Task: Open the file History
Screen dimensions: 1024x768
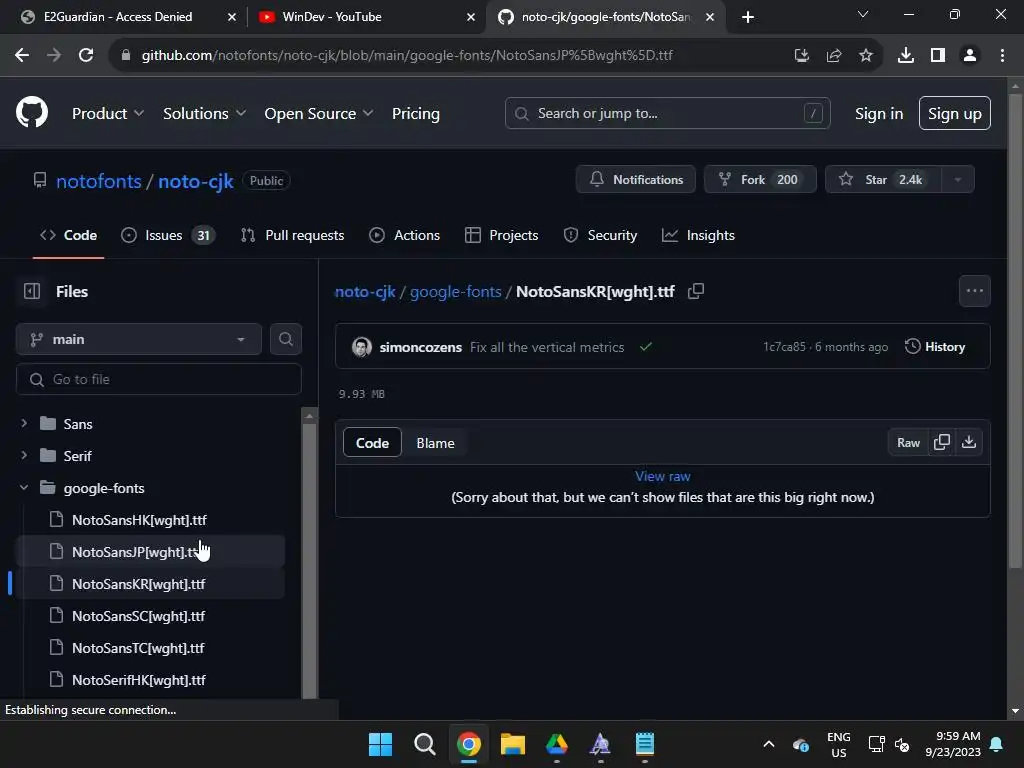Action: [x=935, y=347]
